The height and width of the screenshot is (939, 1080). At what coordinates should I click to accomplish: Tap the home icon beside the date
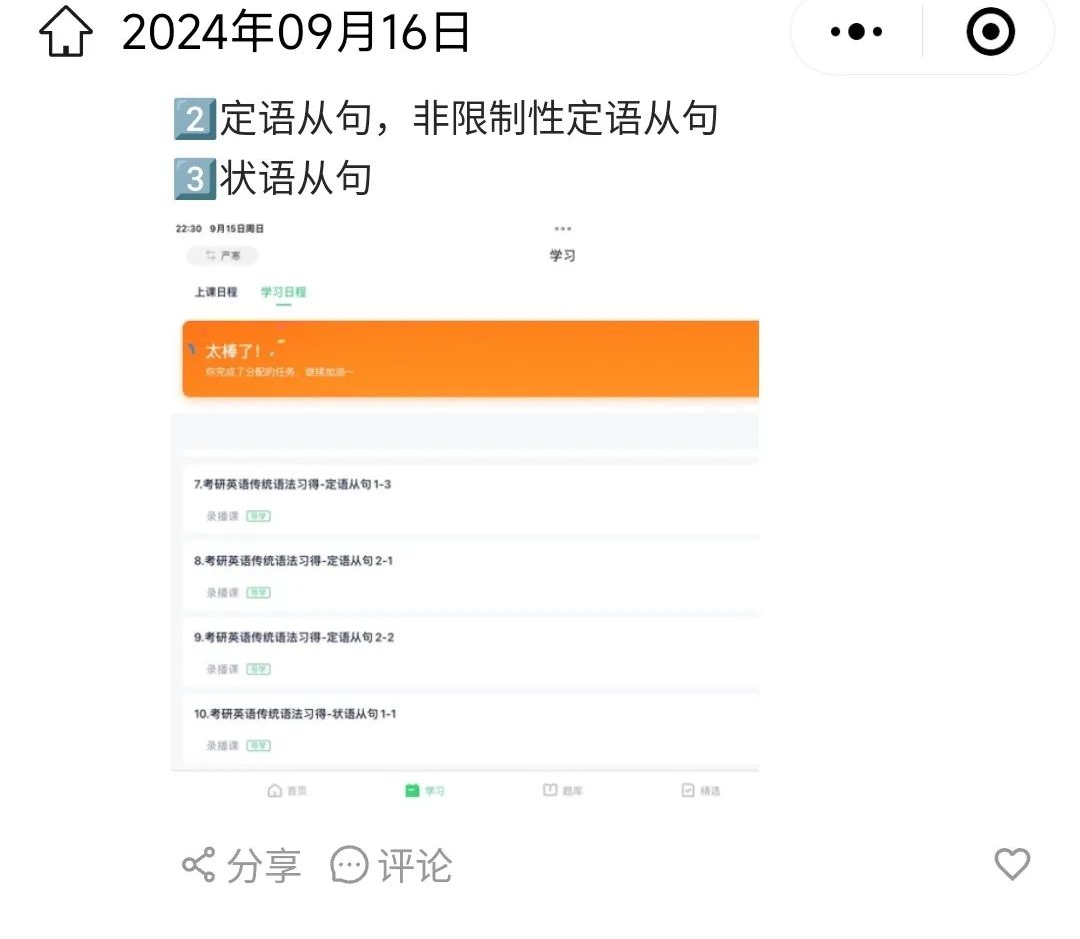point(65,32)
